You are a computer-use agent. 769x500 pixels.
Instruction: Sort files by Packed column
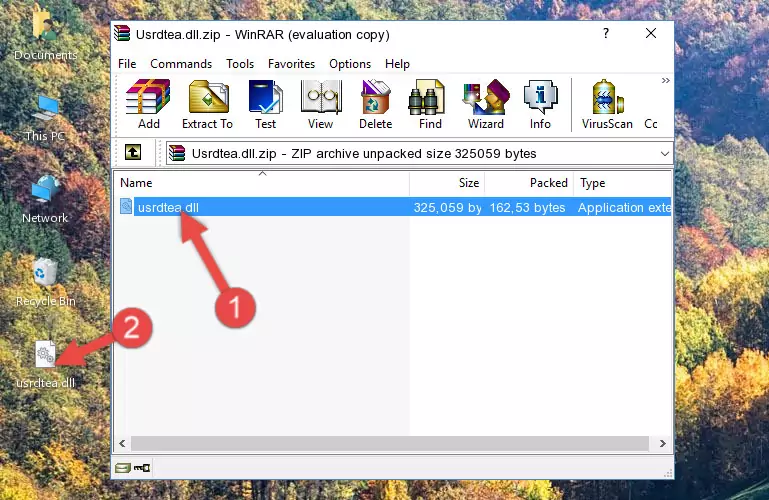click(x=529, y=183)
